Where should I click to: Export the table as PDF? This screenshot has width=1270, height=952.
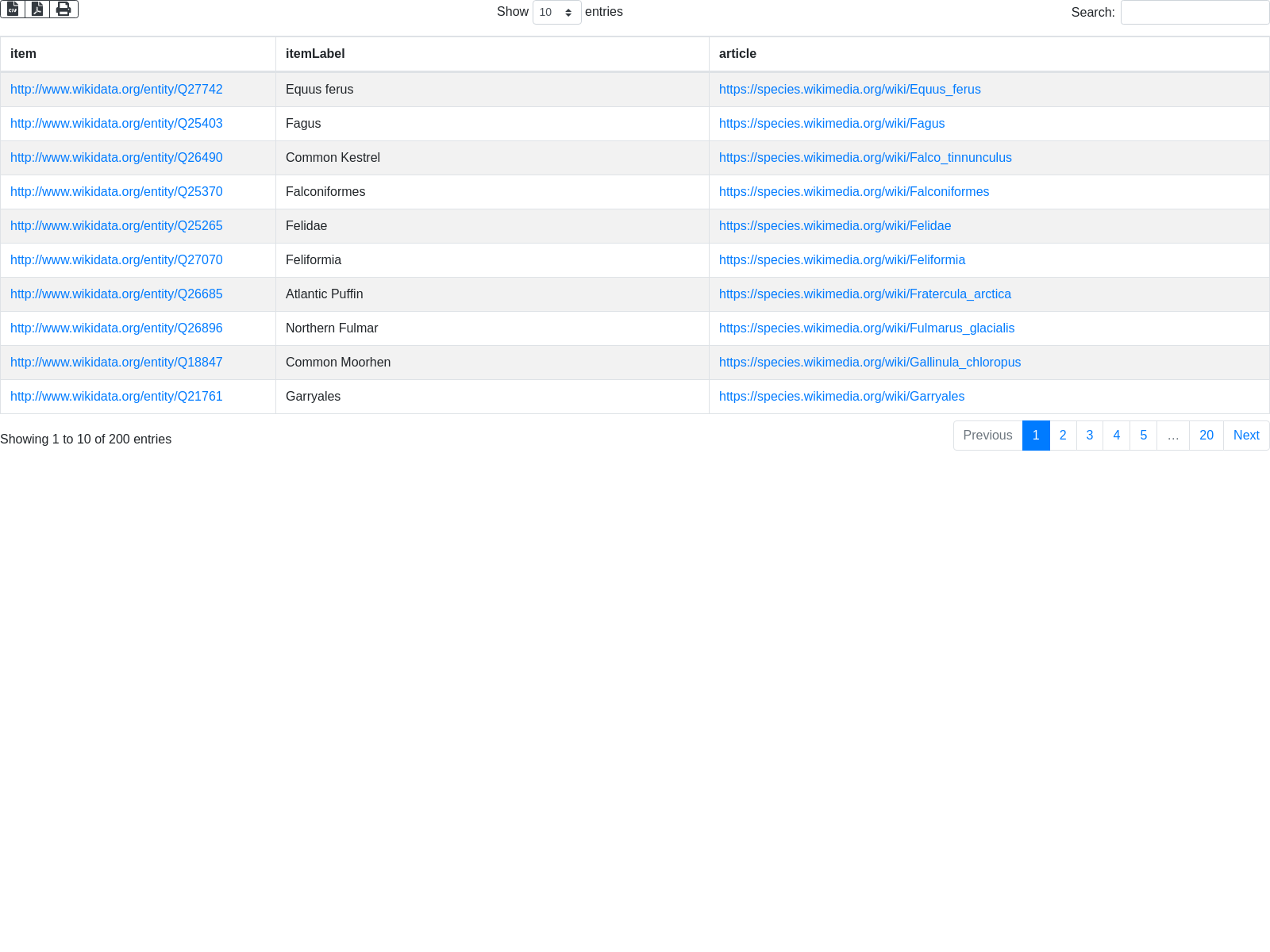37,10
